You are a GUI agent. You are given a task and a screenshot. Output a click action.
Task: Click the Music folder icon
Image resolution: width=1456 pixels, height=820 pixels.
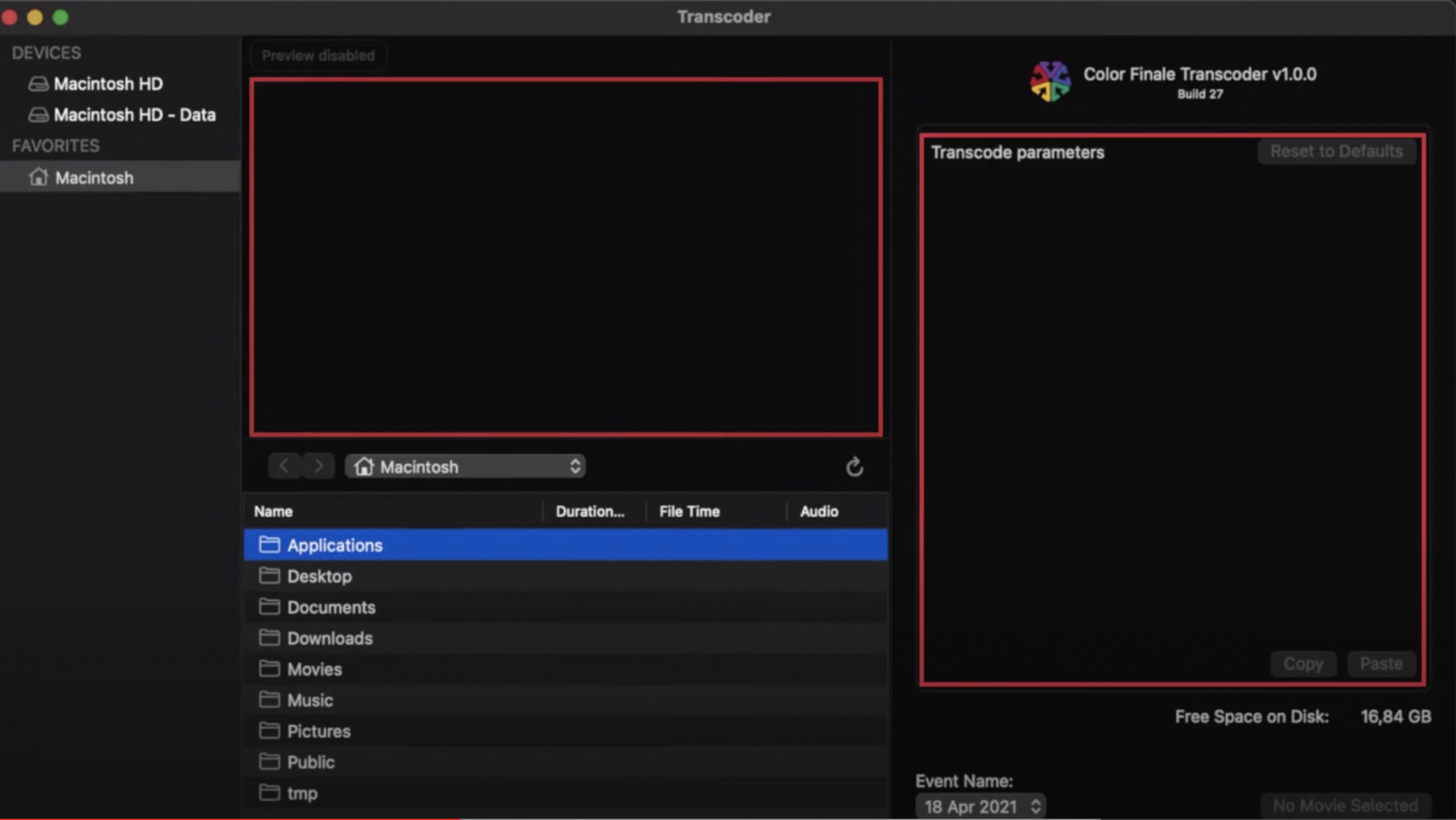coord(267,700)
